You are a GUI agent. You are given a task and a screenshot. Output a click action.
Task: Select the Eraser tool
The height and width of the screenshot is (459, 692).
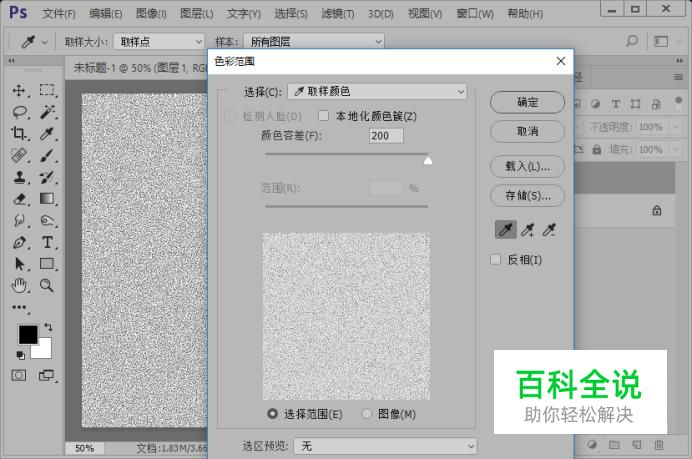19,199
